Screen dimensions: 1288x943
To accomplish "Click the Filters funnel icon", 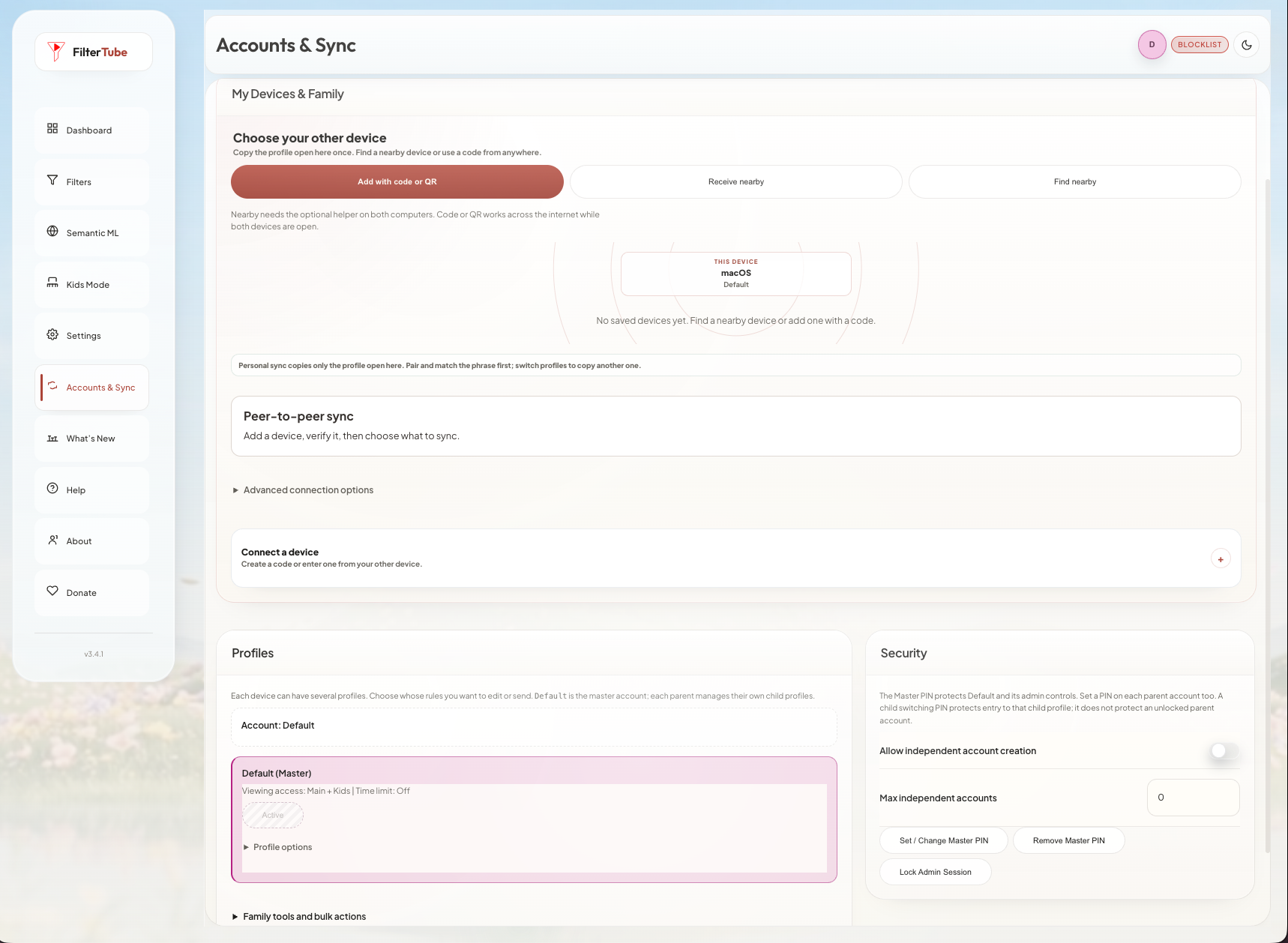I will point(52,181).
